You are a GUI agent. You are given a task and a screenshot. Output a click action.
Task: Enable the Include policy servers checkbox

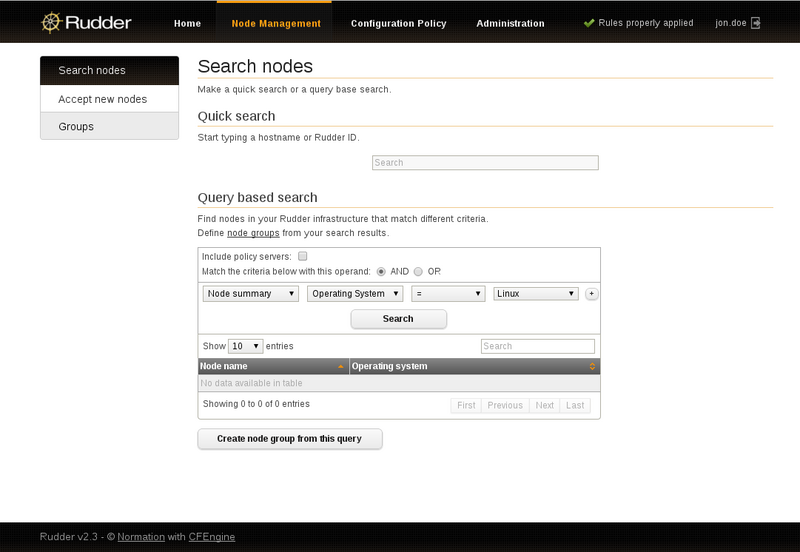point(303,256)
